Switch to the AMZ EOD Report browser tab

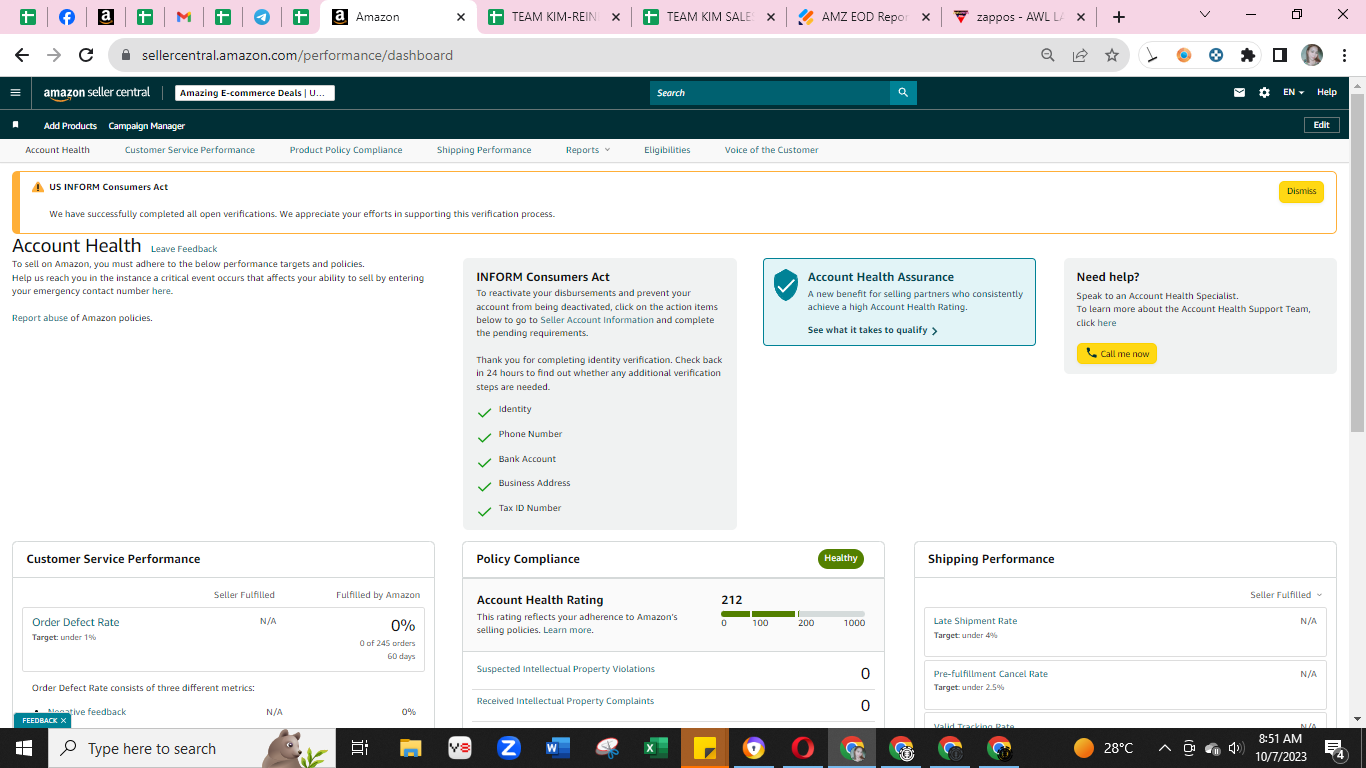865,17
